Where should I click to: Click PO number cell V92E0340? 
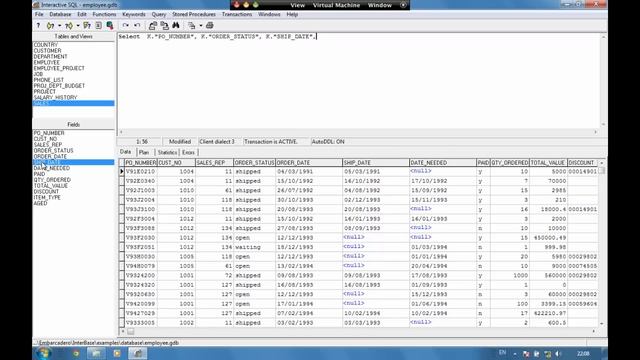tap(141, 181)
